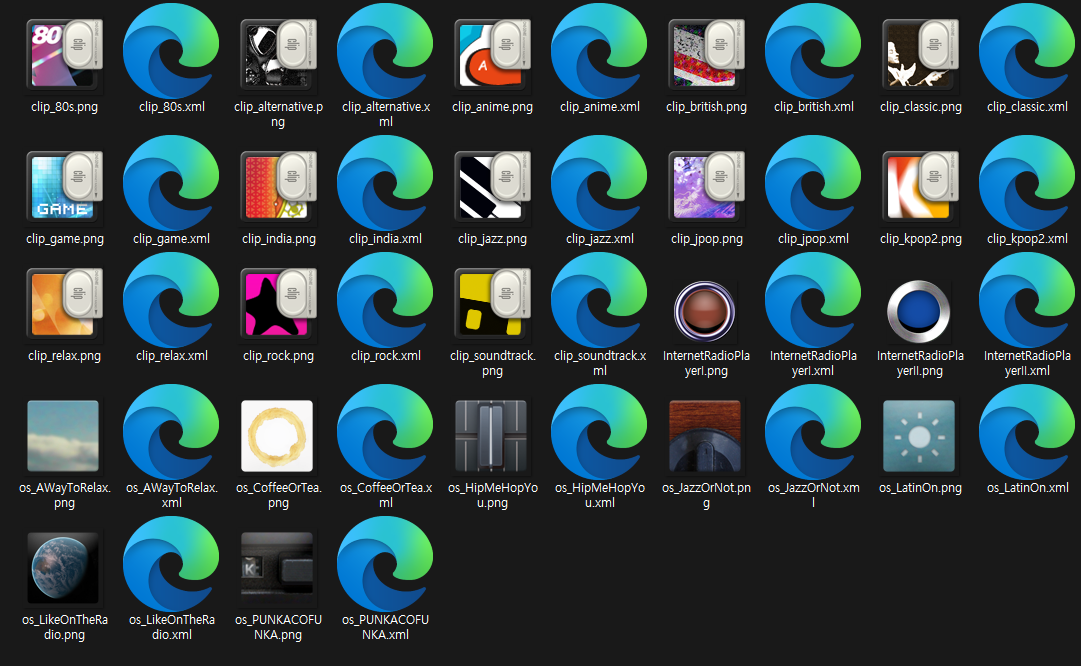Image resolution: width=1081 pixels, height=666 pixels.
Task: Select the clip_rock.png star icon
Action: 278,303
